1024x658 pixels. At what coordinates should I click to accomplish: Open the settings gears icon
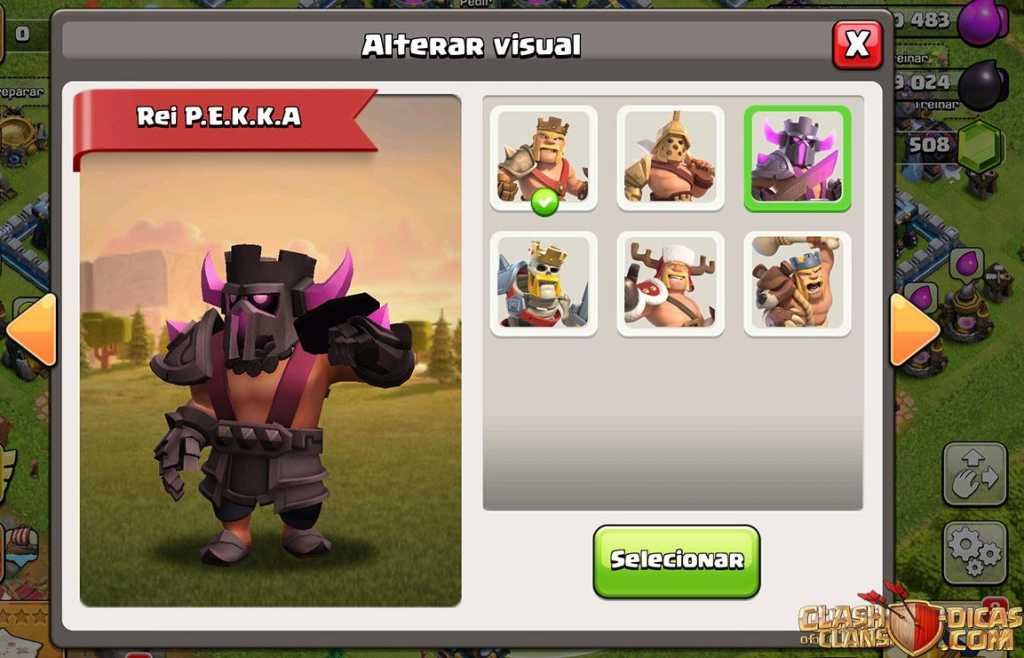click(974, 552)
